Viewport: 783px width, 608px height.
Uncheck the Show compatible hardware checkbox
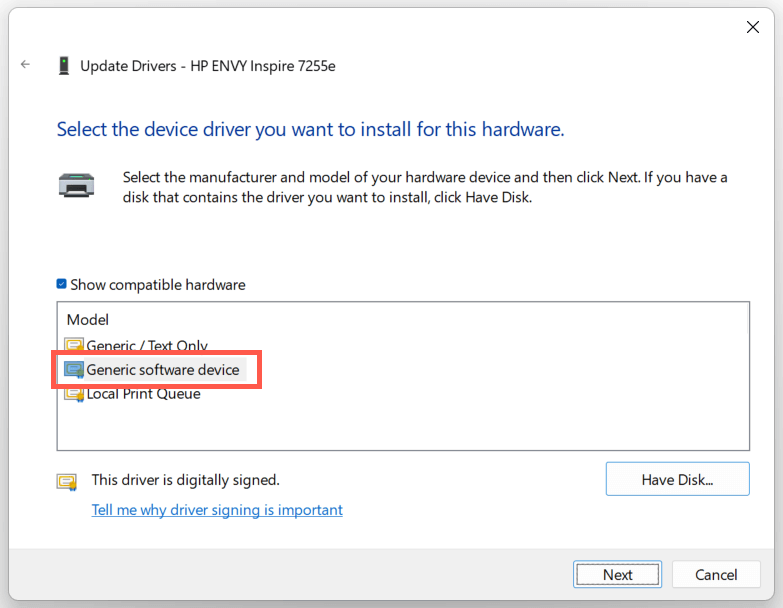click(62, 284)
